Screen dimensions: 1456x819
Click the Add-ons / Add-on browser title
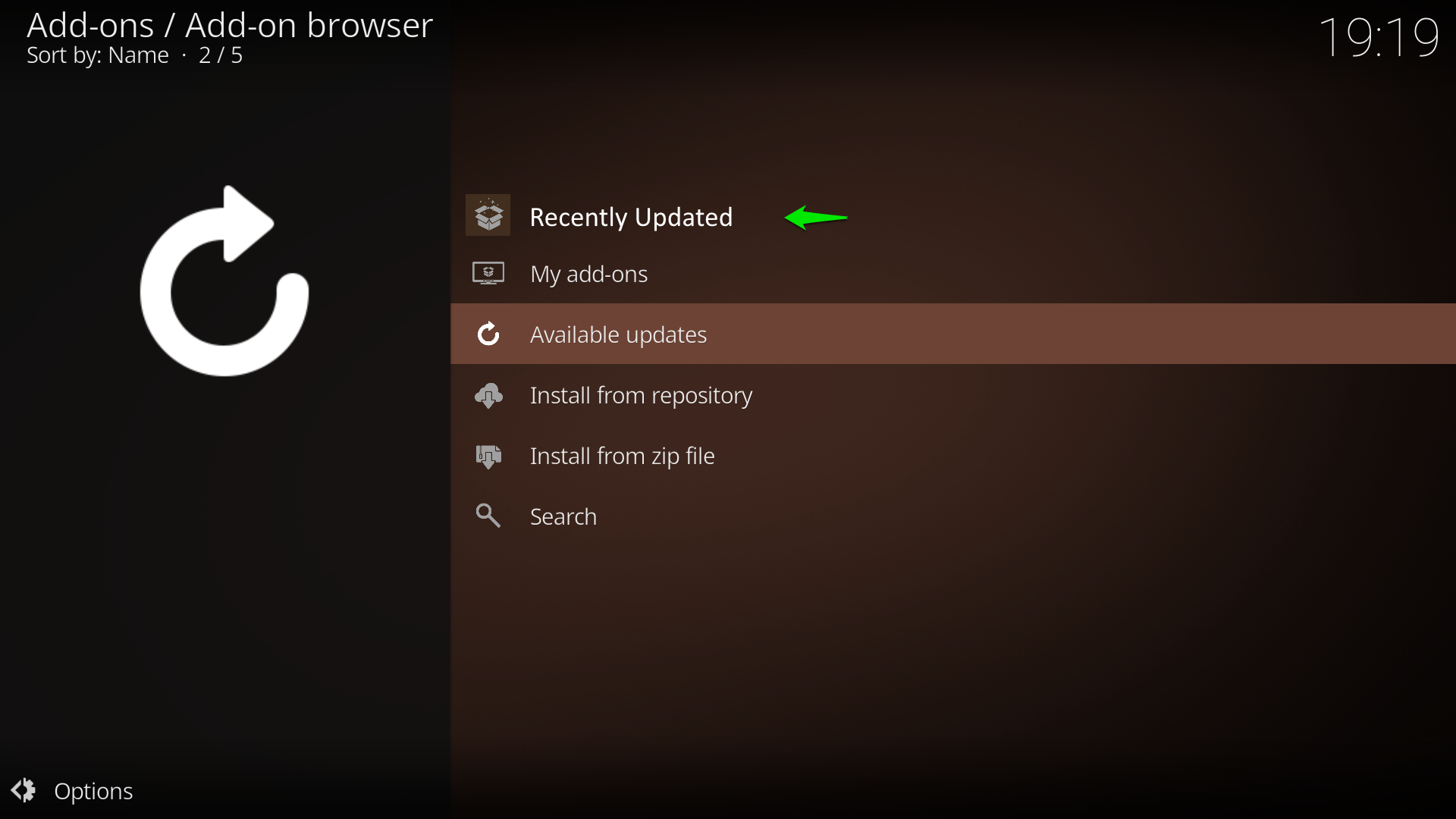[229, 25]
